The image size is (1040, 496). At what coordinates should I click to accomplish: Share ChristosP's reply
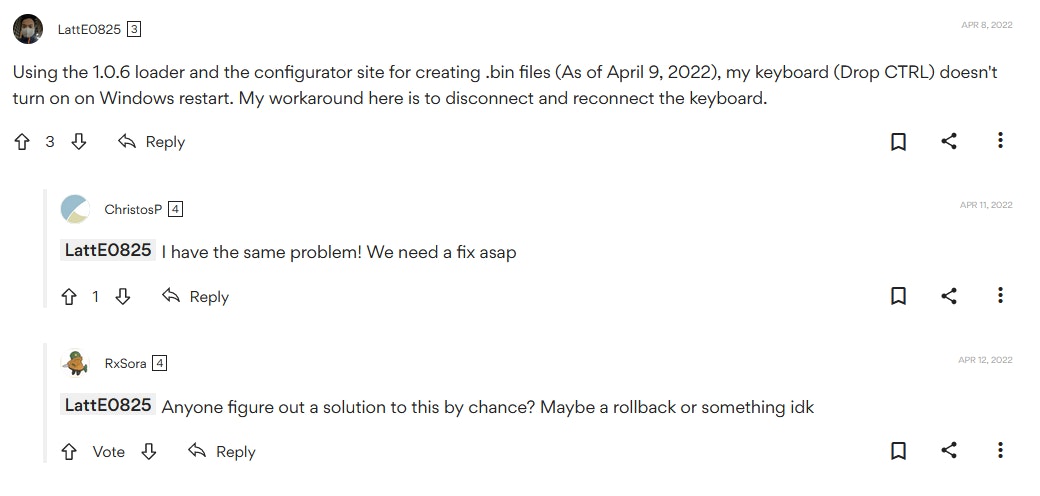click(949, 296)
